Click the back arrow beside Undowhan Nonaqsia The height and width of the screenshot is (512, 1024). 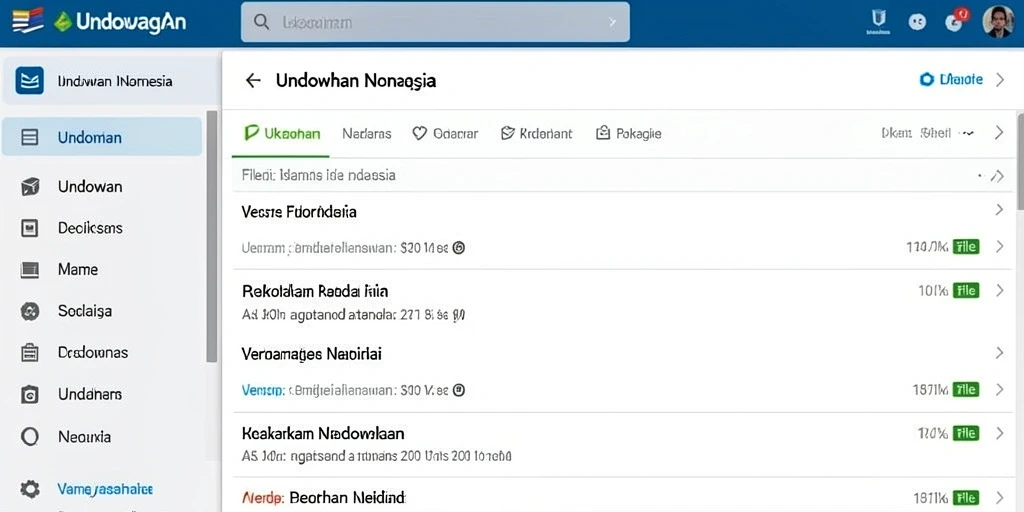[x=253, y=80]
